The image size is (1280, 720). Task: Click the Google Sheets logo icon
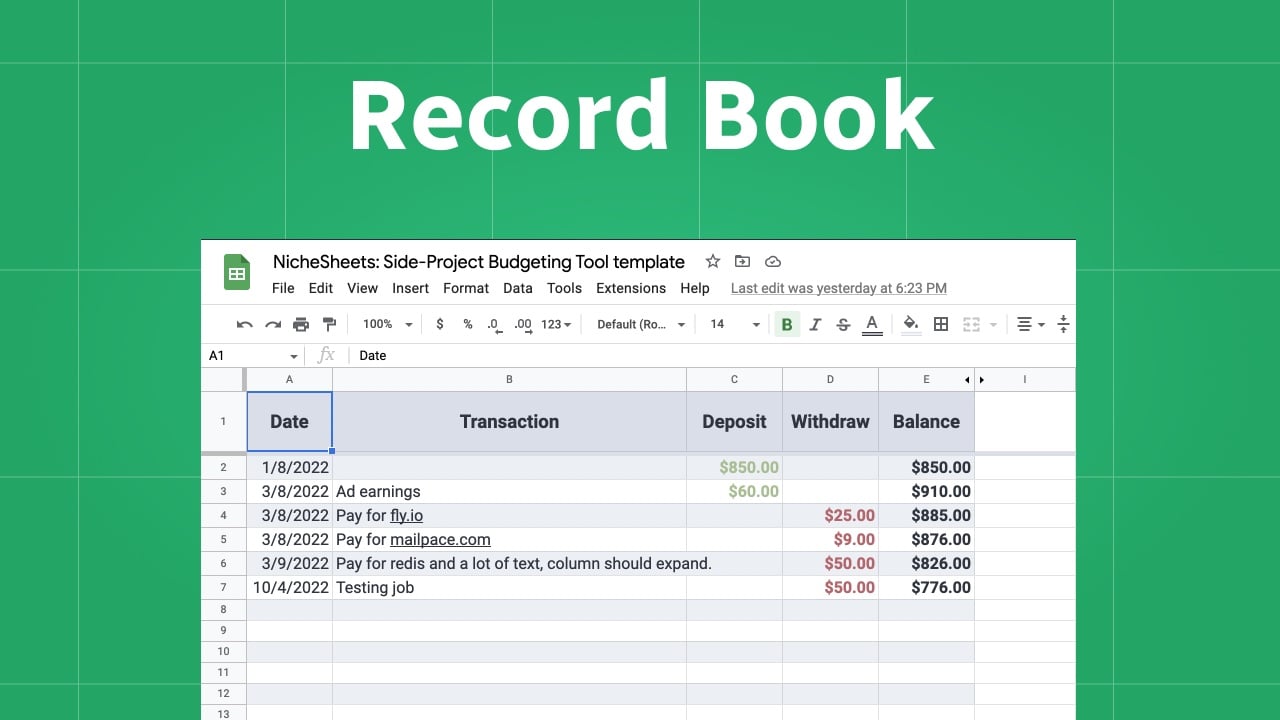pos(237,272)
